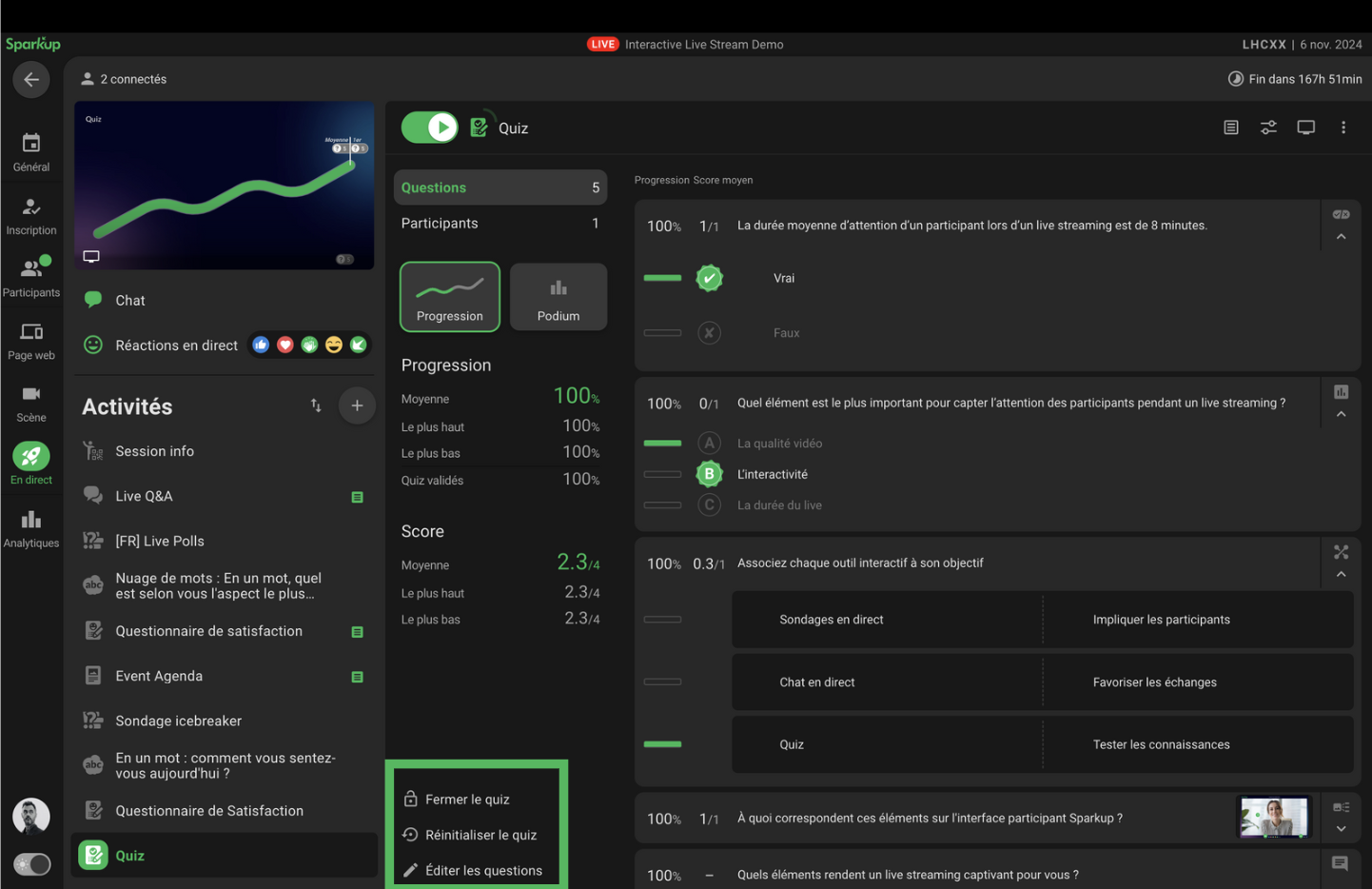Toggle the dark mode switch at bottom left
Viewport: 1372px width, 889px height.
pyautogui.click(x=32, y=863)
